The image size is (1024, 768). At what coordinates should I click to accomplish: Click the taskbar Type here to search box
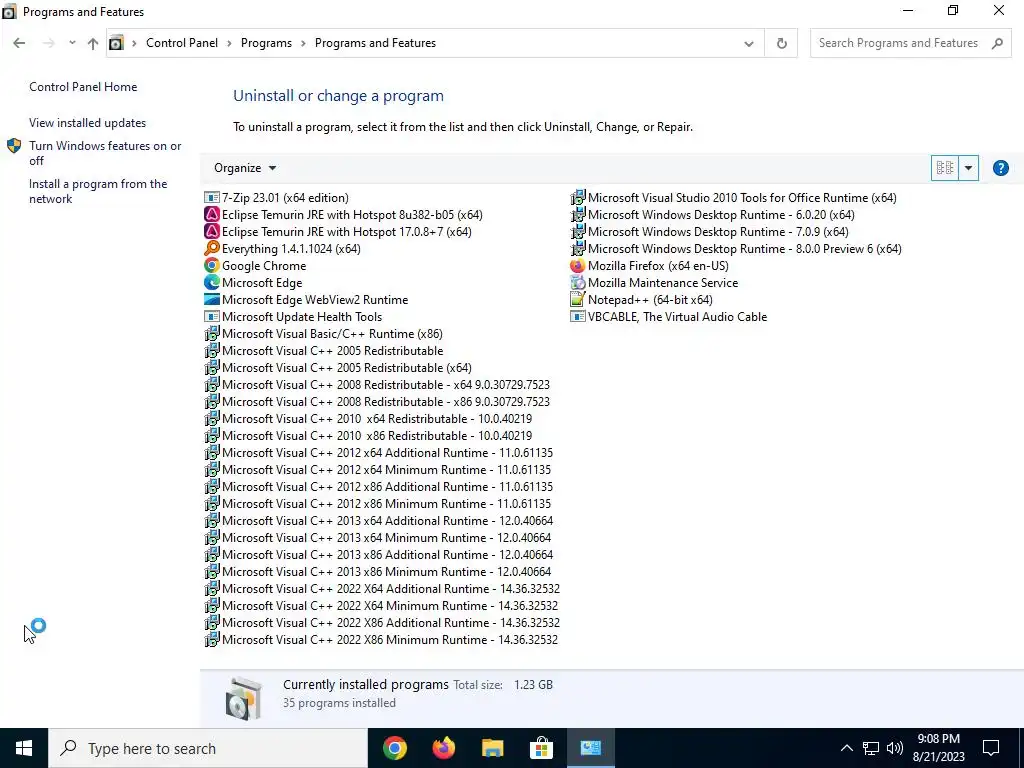(x=208, y=748)
